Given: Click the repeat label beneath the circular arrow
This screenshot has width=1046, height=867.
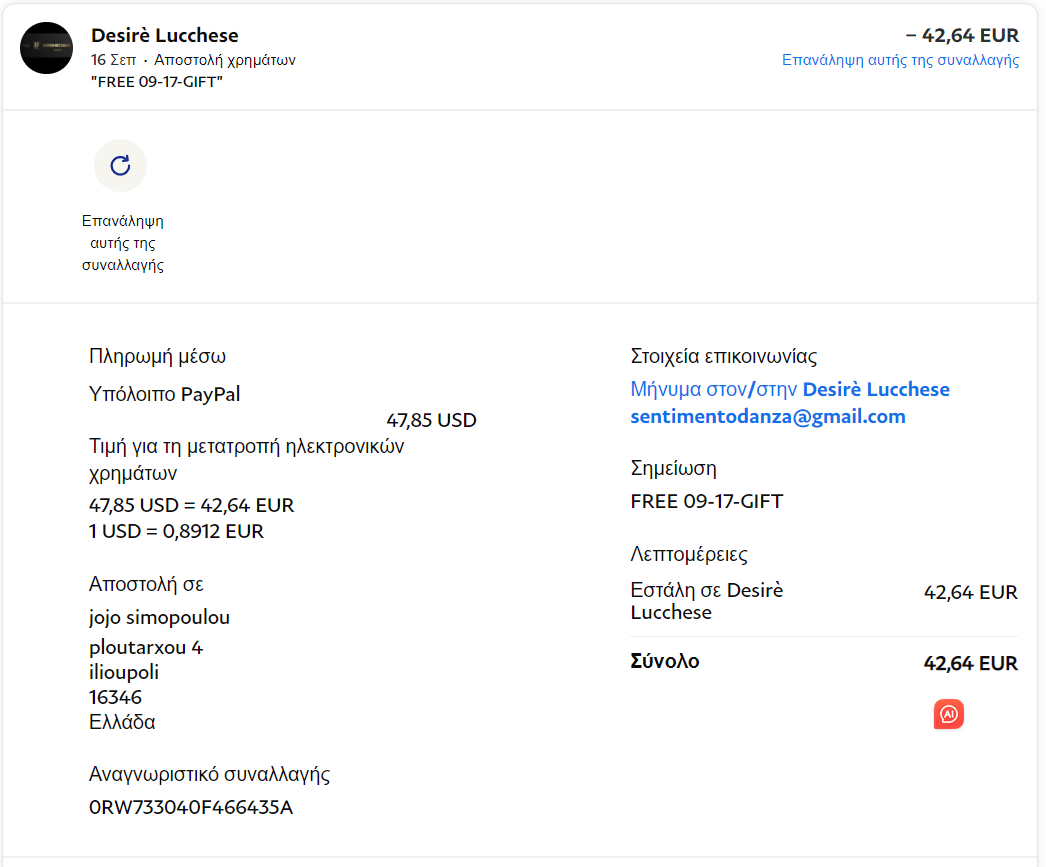Looking at the screenshot, I should coord(122,243).
